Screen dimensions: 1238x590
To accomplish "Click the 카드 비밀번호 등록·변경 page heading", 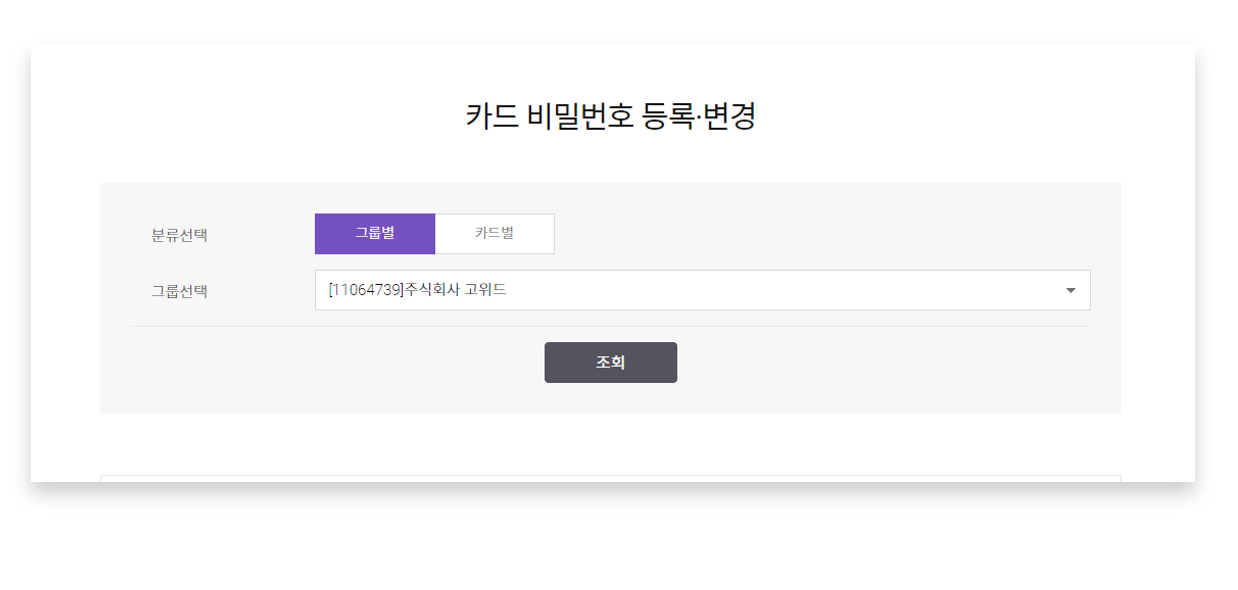I will pos(610,116).
